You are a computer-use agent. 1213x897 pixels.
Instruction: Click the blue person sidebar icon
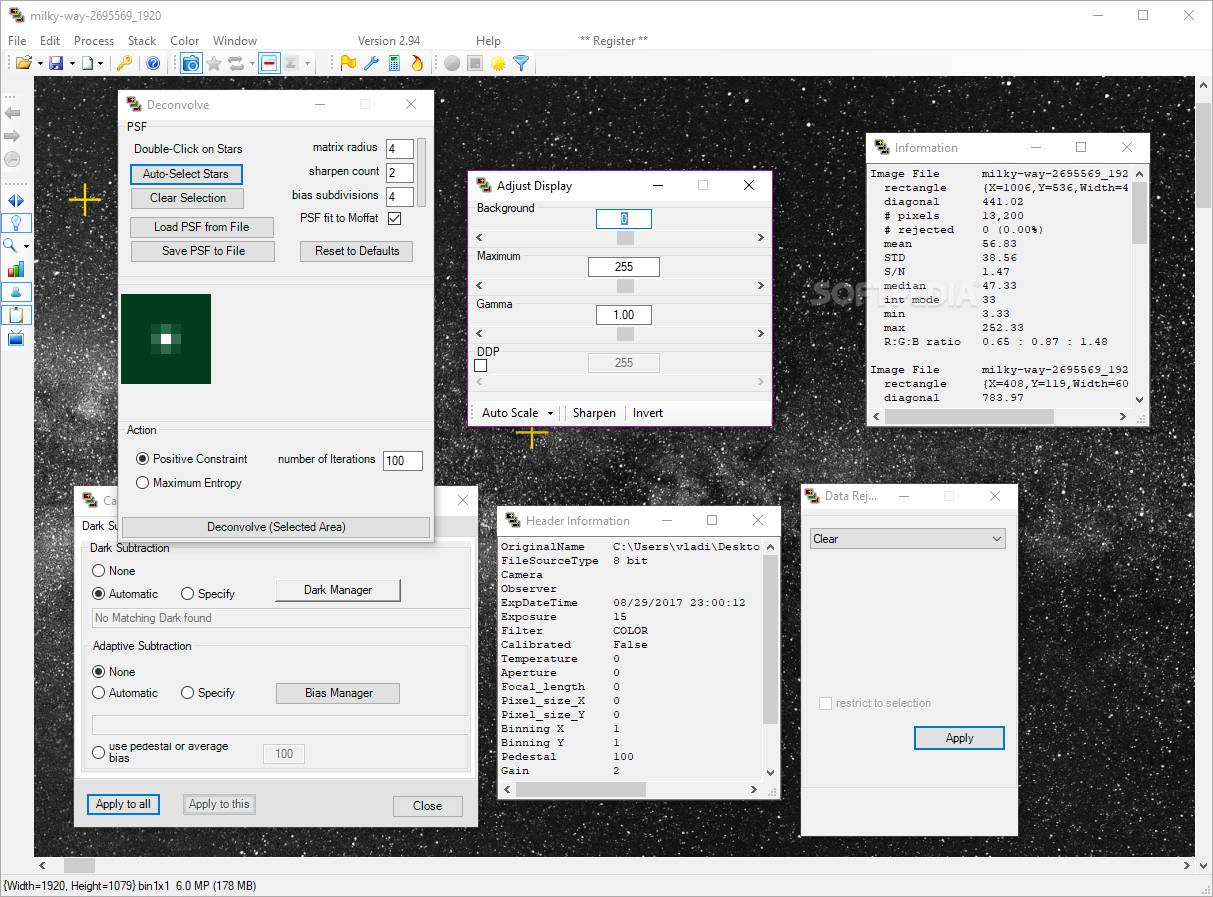click(x=16, y=292)
